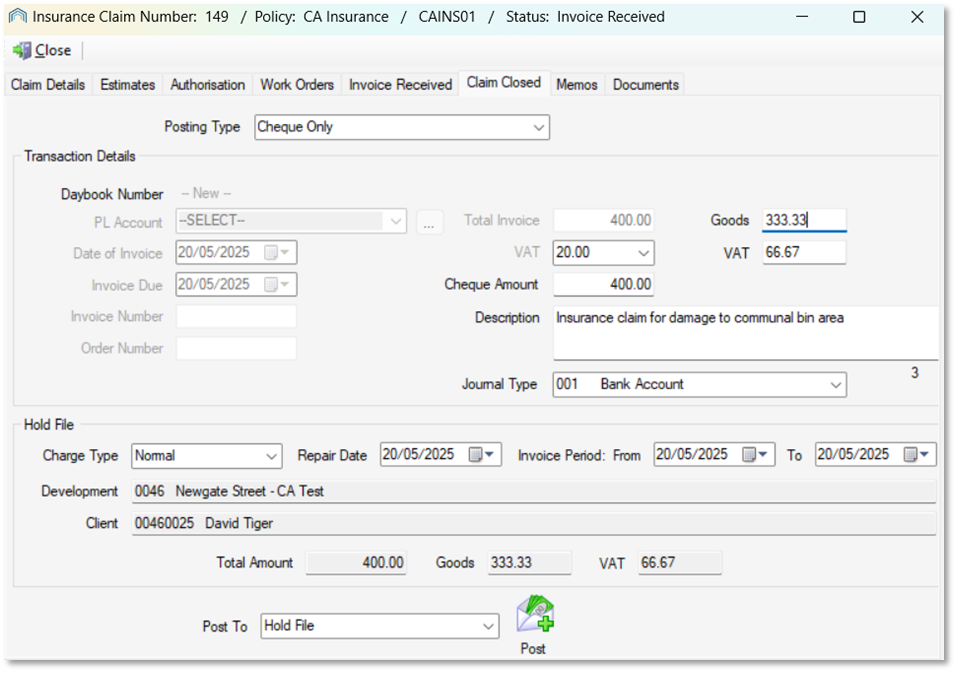Screen dimensions: 957x673
Task: Switch to the Claim Details tab
Action: tap(48, 85)
